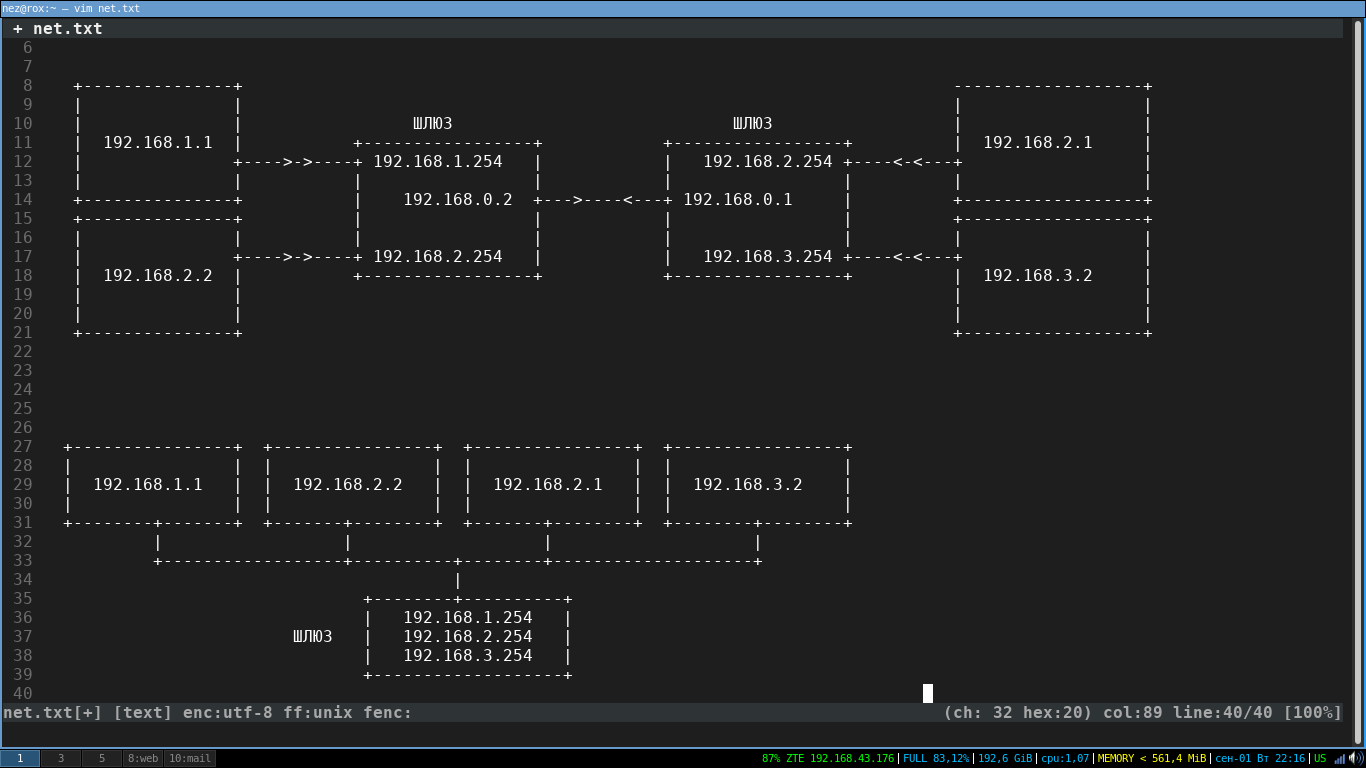Screen dimensions: 1366x768
Task: Place cursor on 192.168.1.254 on line 12
Action: point(438,161)
